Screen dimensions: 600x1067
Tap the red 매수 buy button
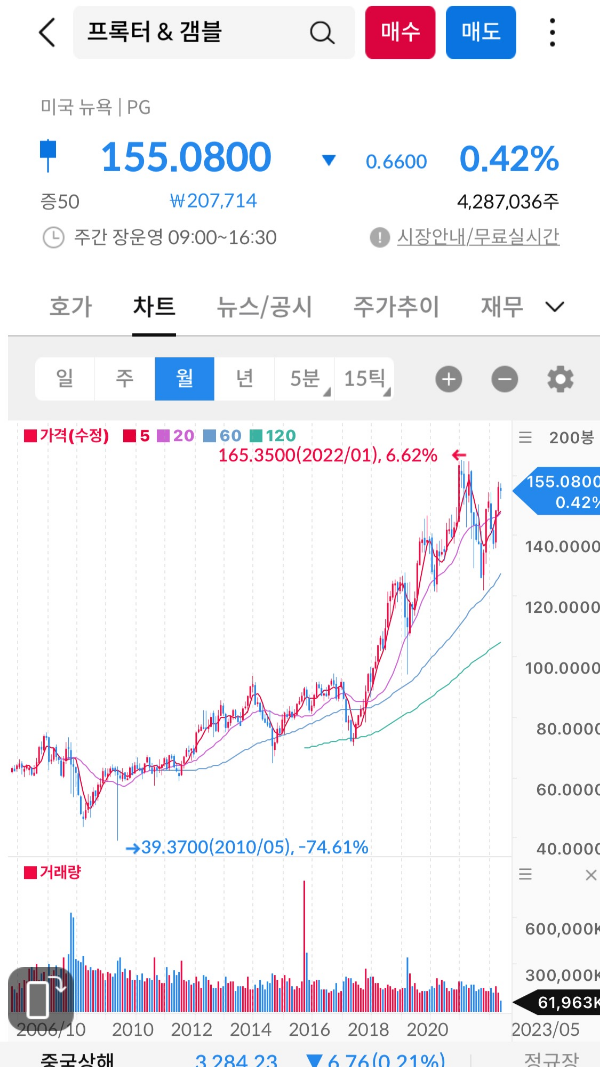click(400, 32)
